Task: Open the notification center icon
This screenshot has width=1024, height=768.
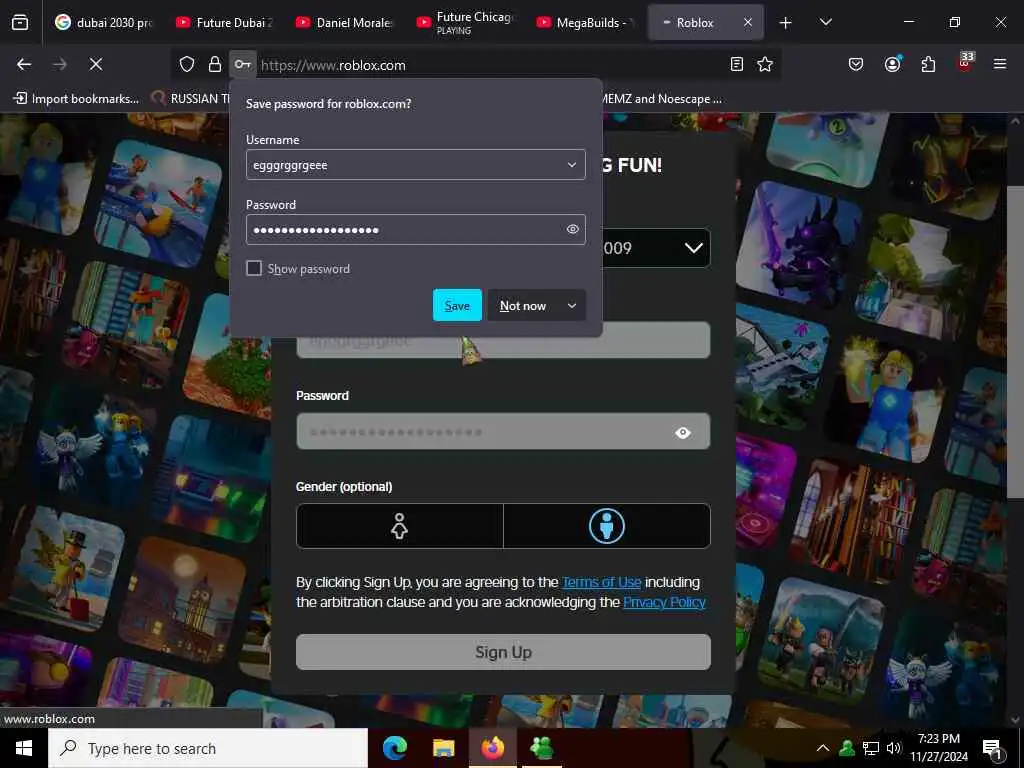Action: 993,748
